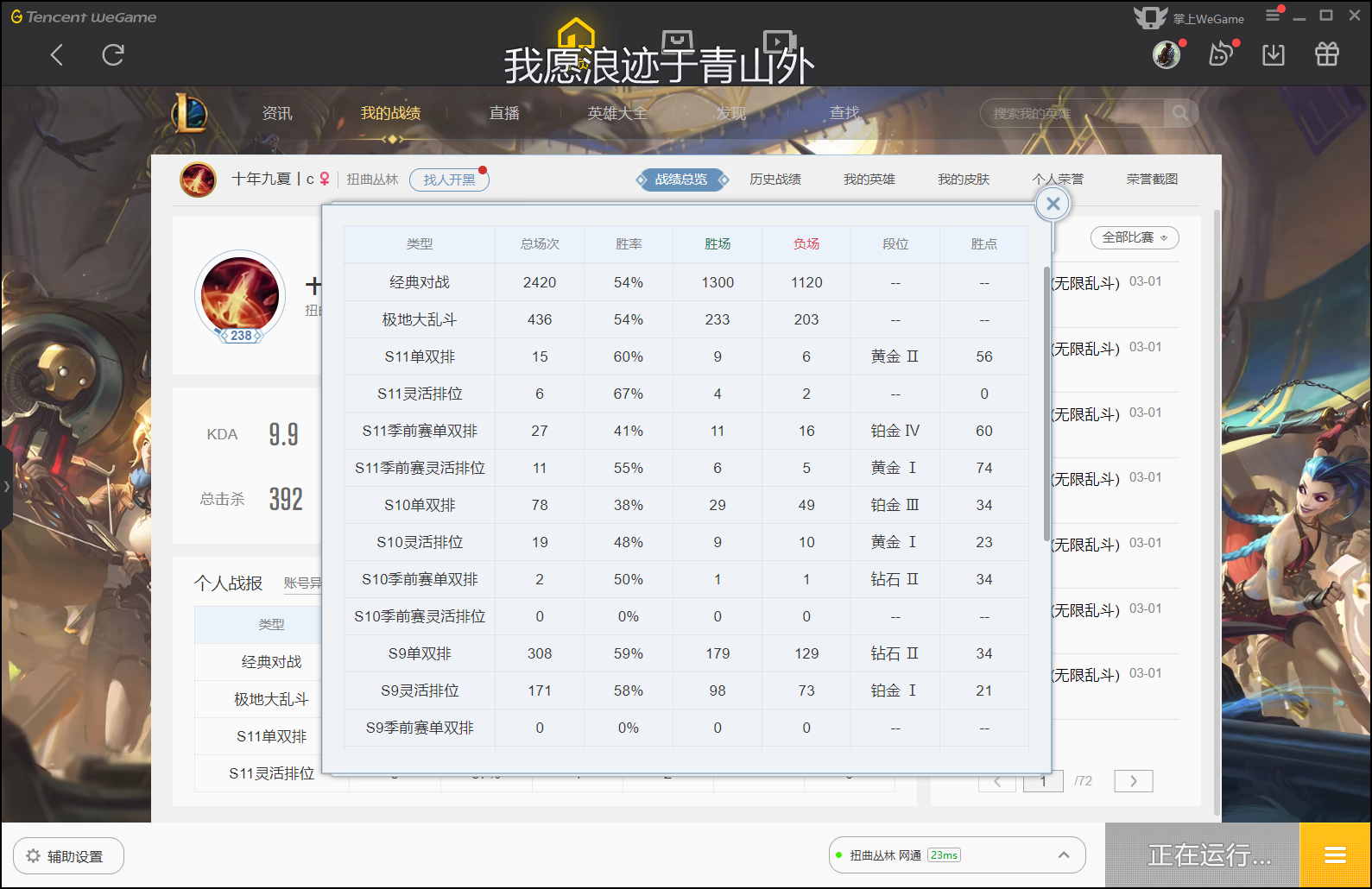Click the 总场次 column header

click(540, 244)
